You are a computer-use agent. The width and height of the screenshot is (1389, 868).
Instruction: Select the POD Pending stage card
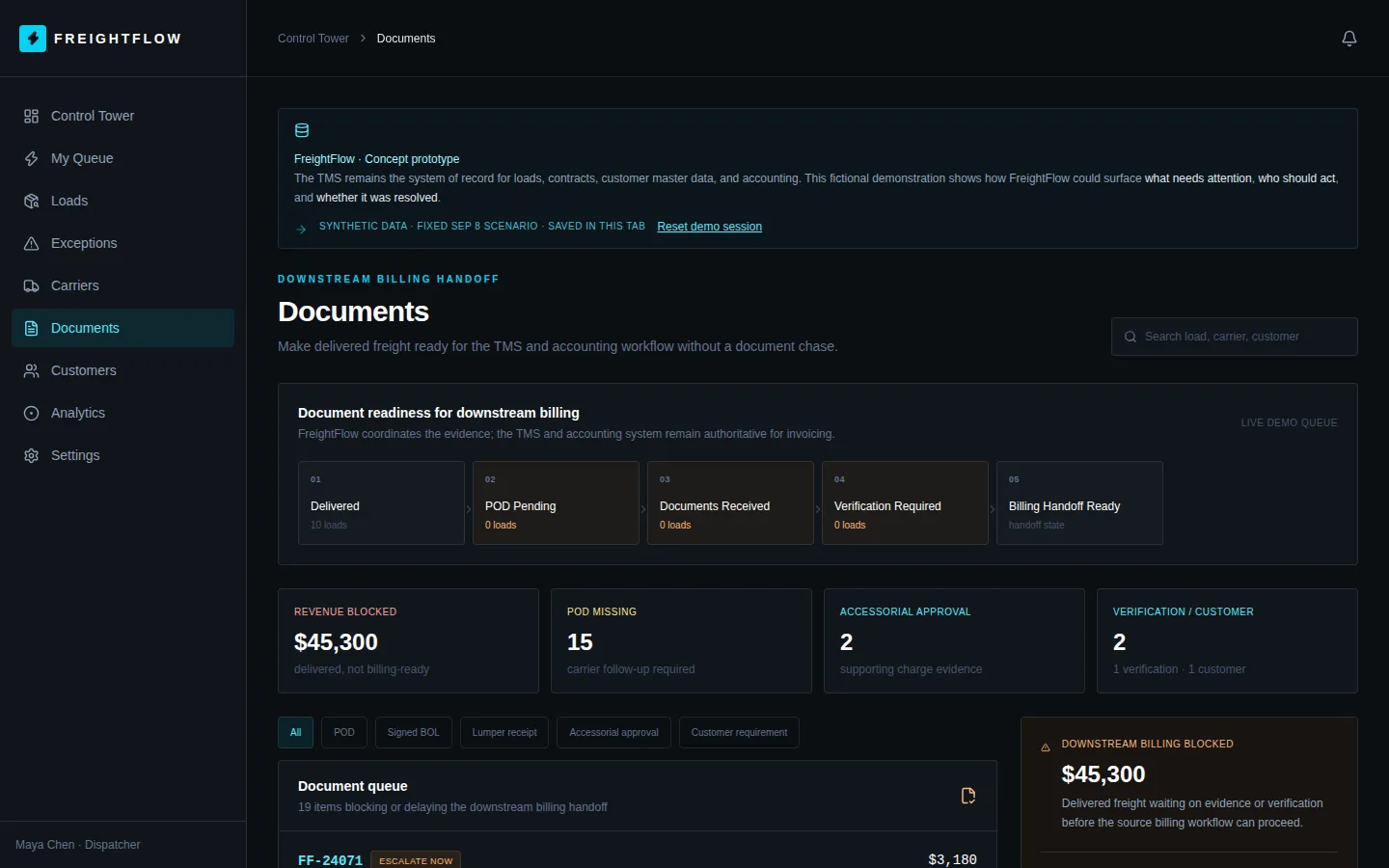556,503
